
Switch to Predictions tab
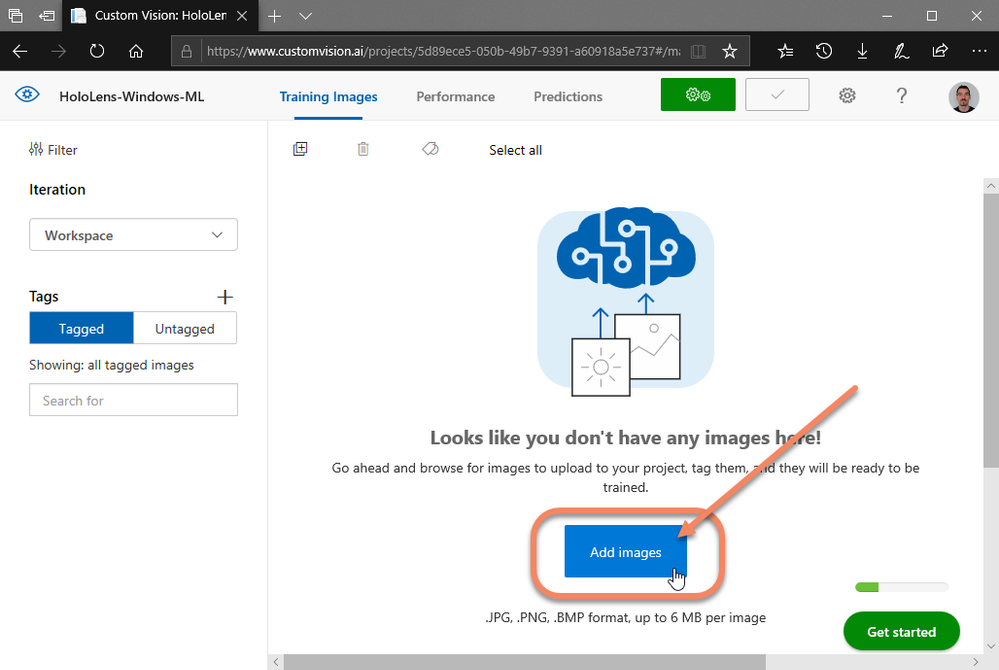click(x=568, y=97)
